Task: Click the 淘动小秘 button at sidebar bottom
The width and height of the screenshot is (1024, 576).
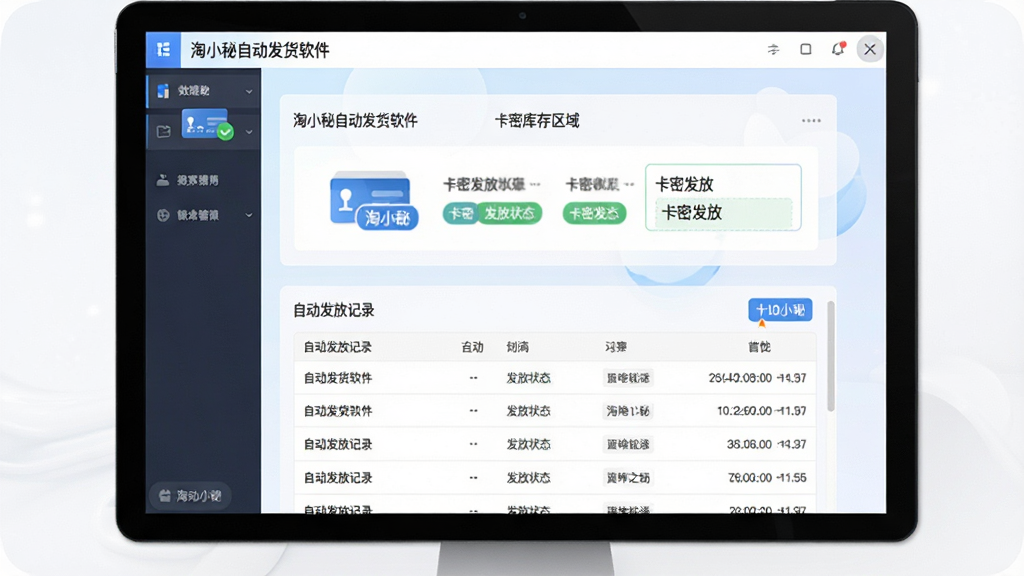Action: coord(190,496)
